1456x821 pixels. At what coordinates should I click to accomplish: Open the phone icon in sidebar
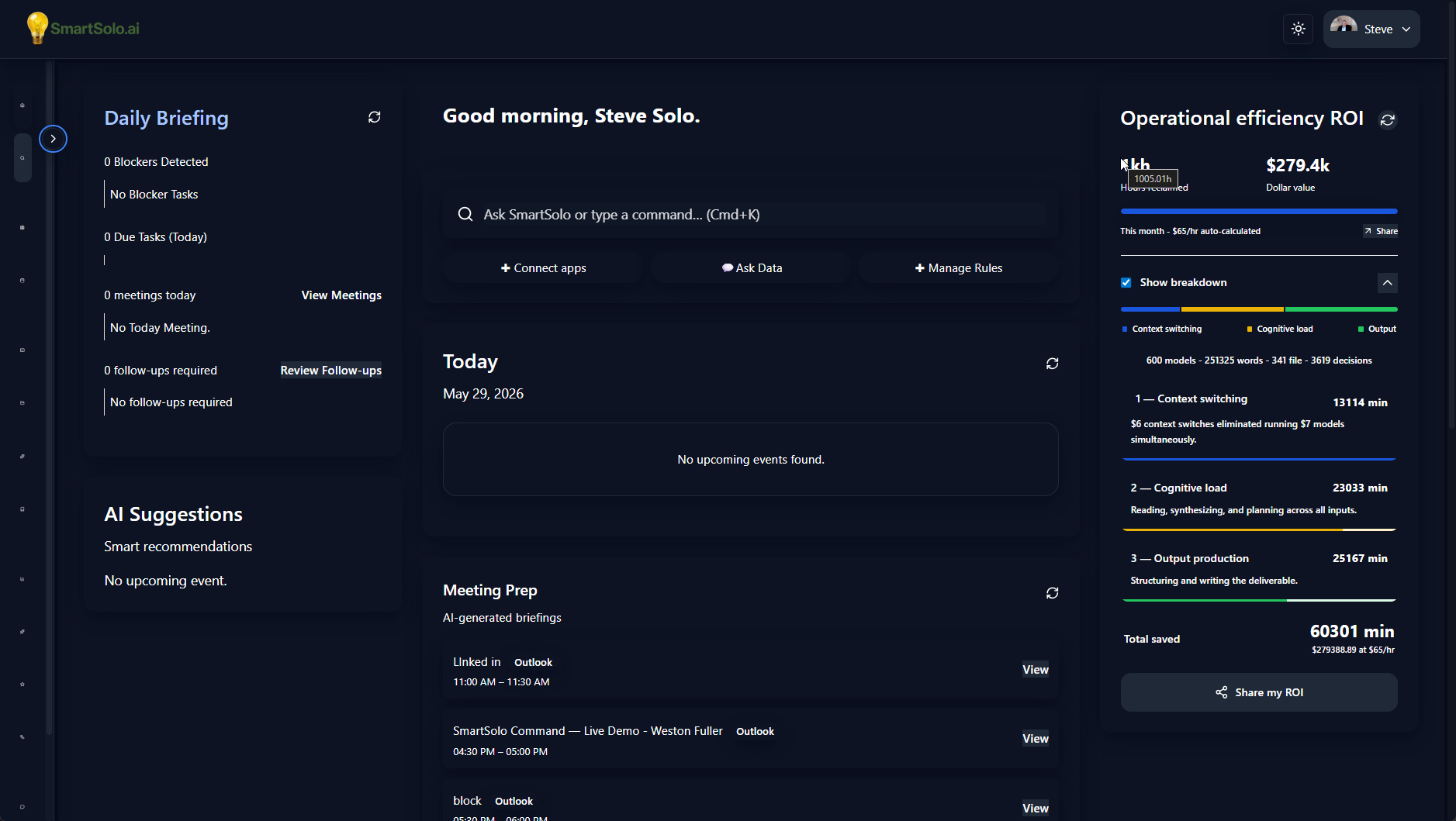click(22, 736)
